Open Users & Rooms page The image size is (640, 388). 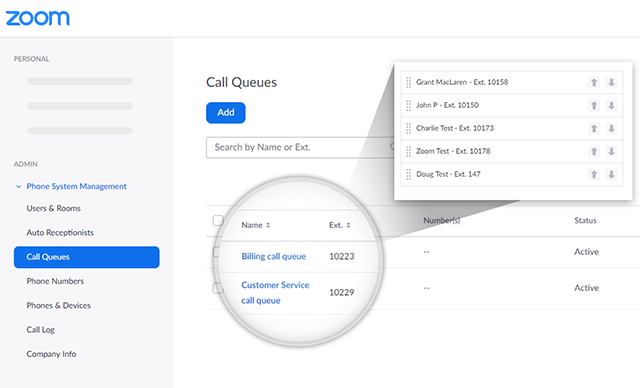click(x=53, y=208)
